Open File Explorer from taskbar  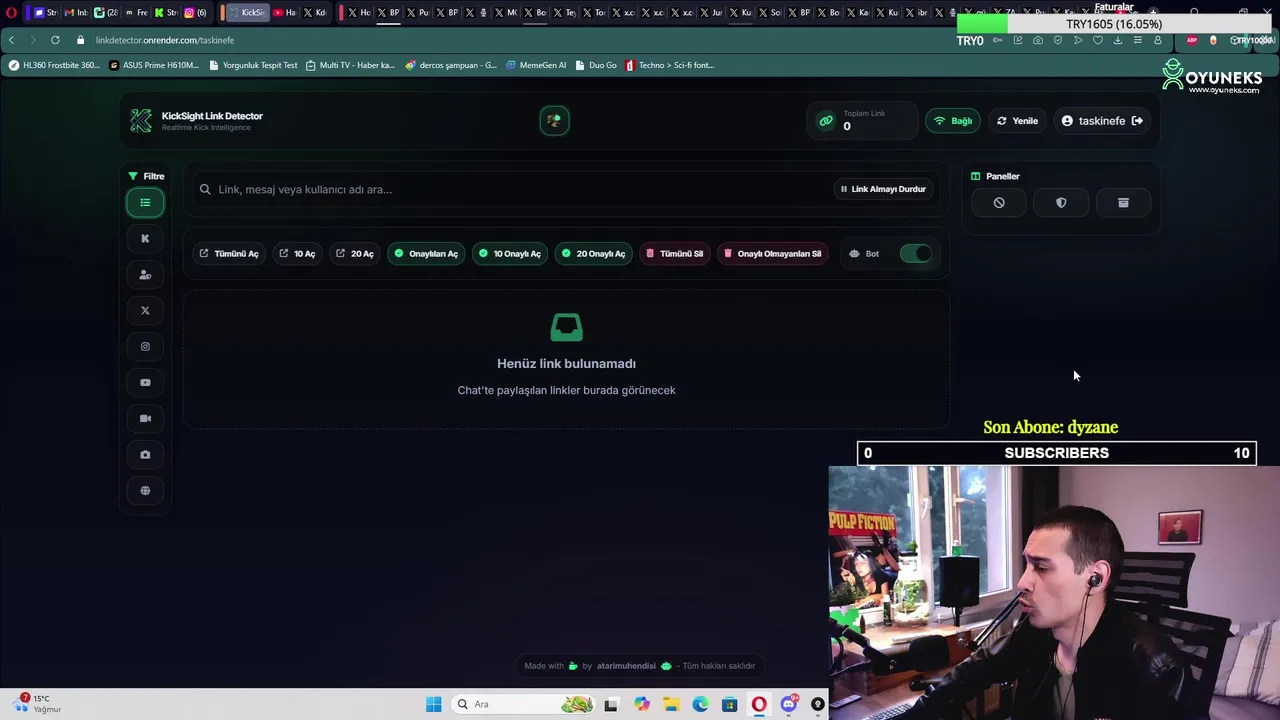pos(671,705)
